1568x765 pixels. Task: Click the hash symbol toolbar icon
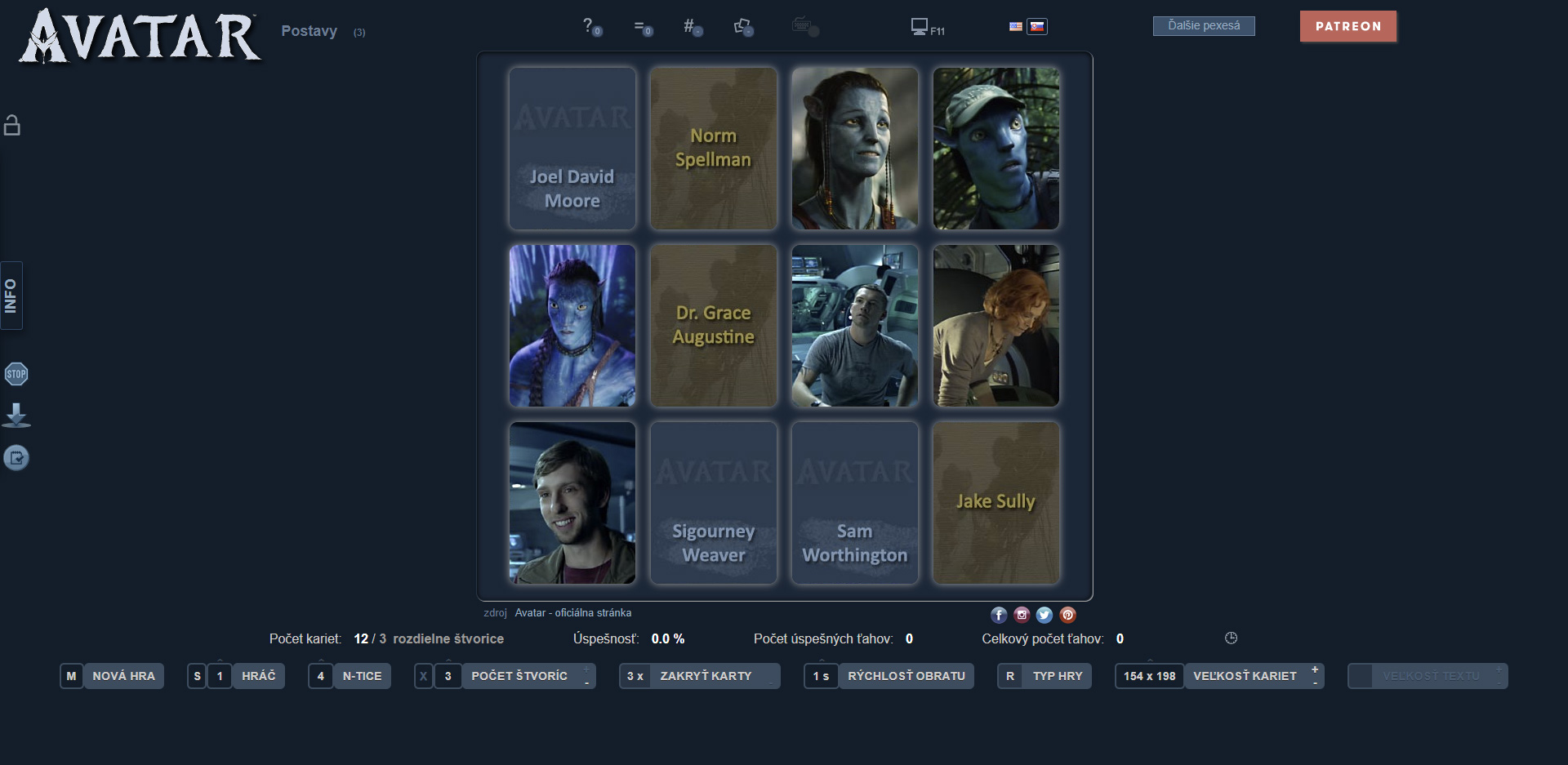pos(693,28)
